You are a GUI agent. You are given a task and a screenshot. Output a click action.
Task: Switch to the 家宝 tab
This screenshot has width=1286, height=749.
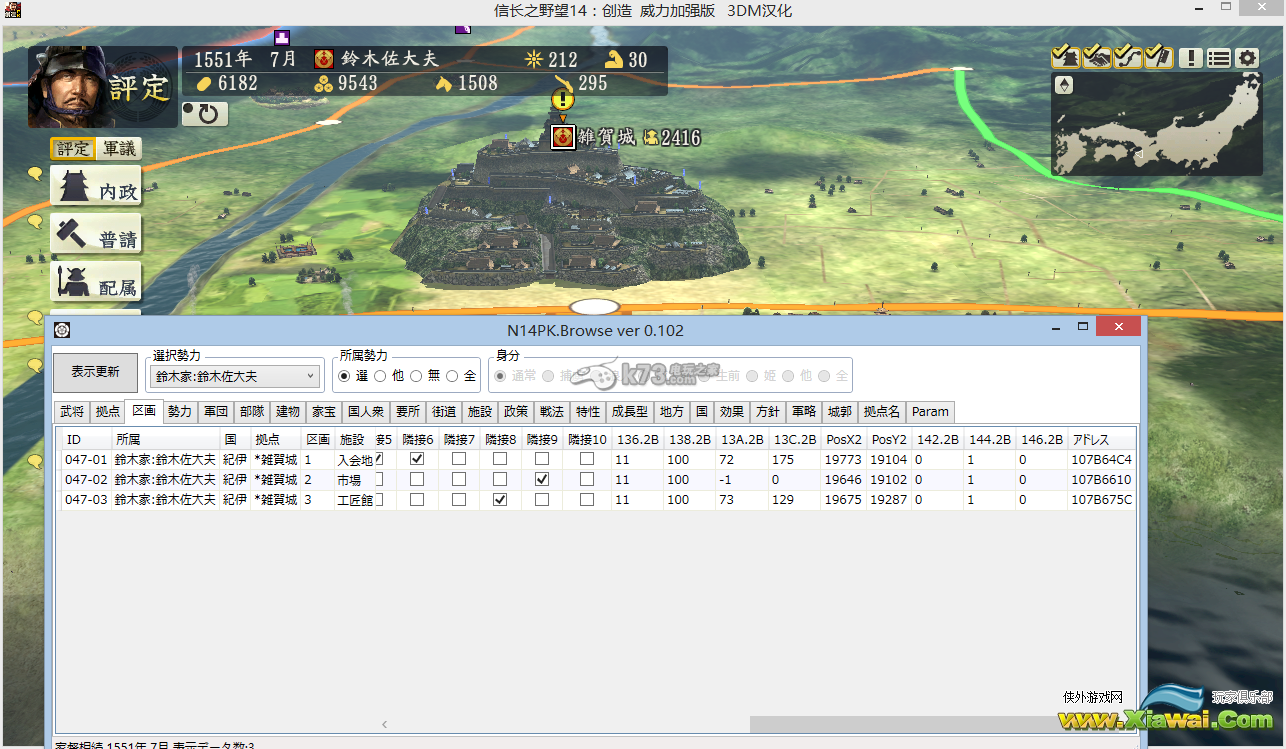[x=324, y=411]
